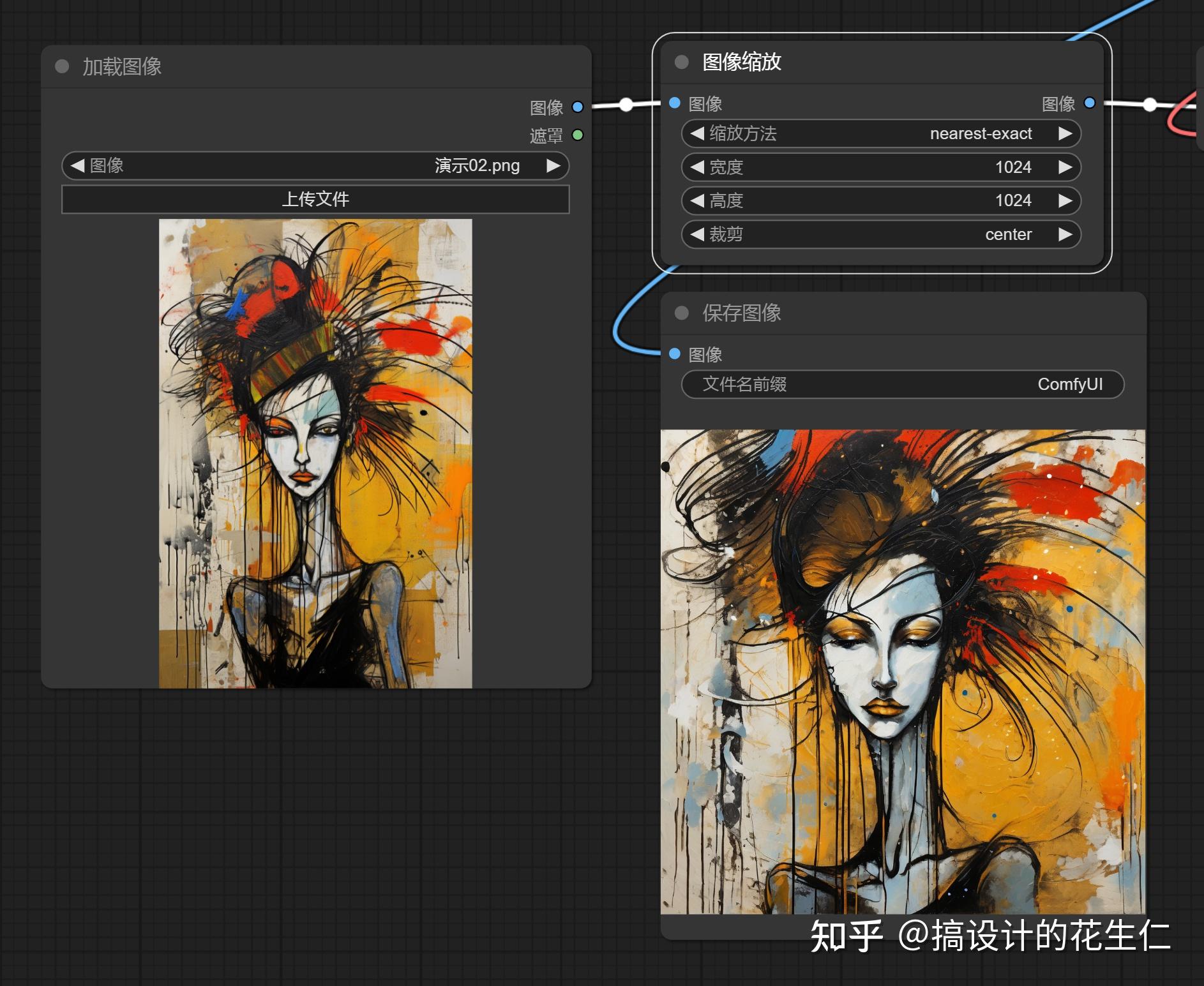The image size is (1204, 986).
Task: Collapse the 保存图像 node via its title circle
Action: click(681, 313)
